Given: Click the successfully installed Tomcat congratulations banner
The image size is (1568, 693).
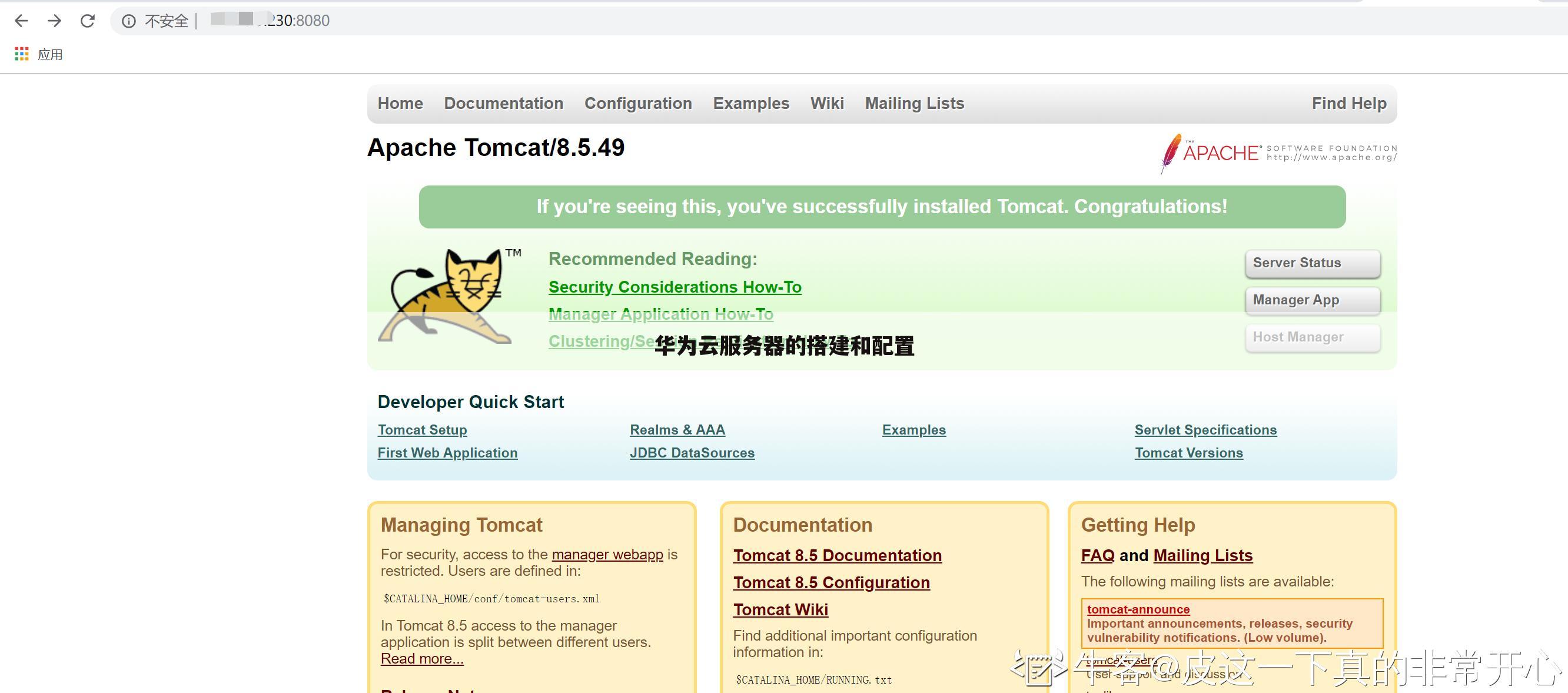Looking at the screenshot, I should click(881, 207).
